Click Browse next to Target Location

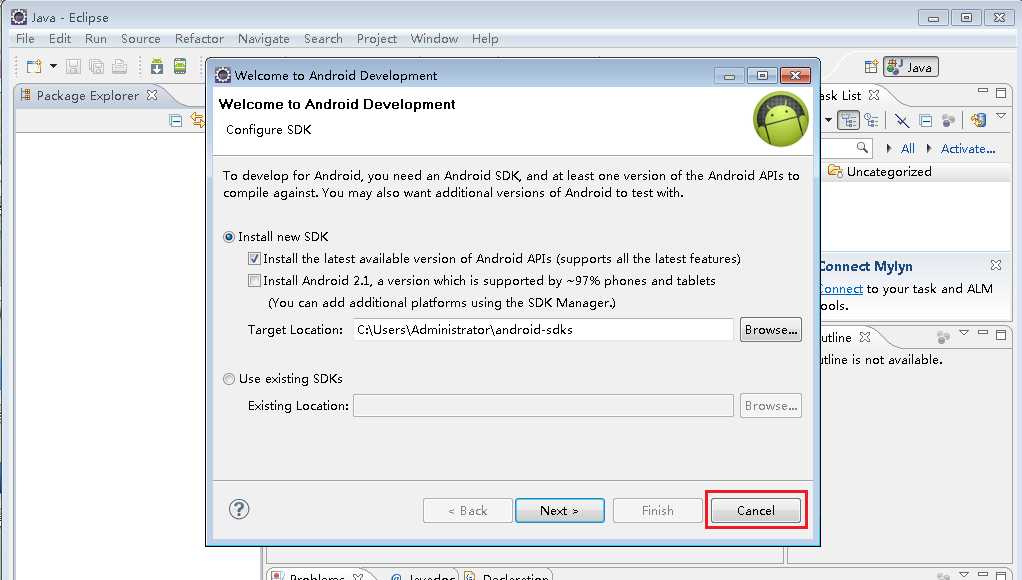pyautogui.click(x=771, y=329)
